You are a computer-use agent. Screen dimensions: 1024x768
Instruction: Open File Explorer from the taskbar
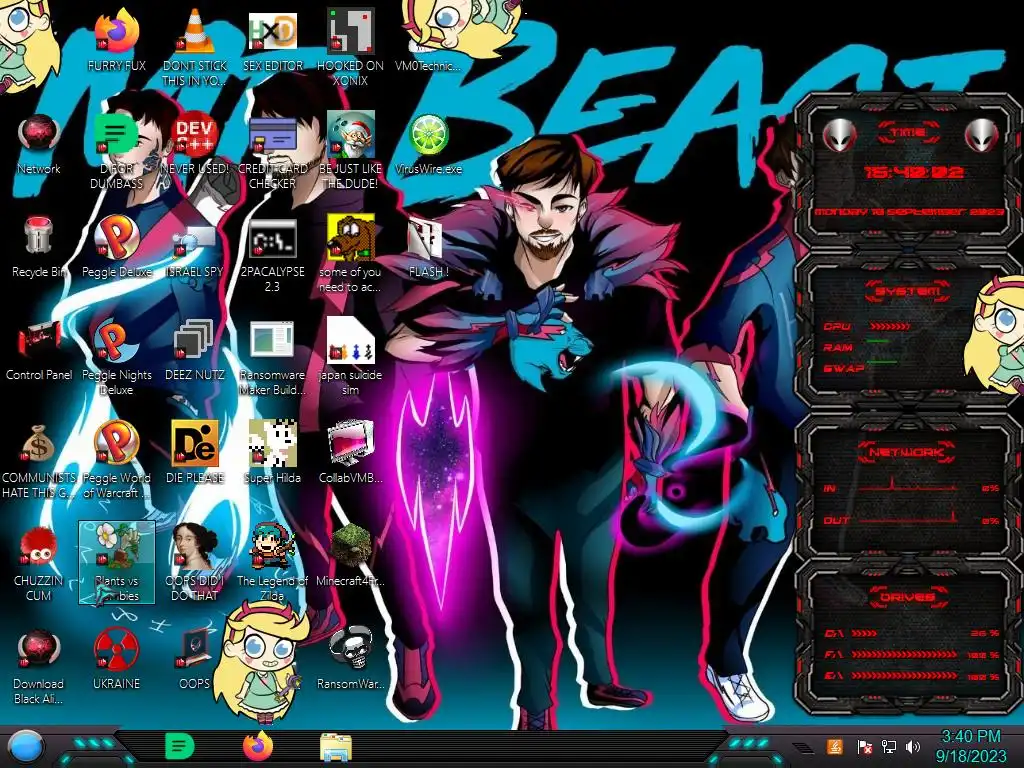click(336, 747)
